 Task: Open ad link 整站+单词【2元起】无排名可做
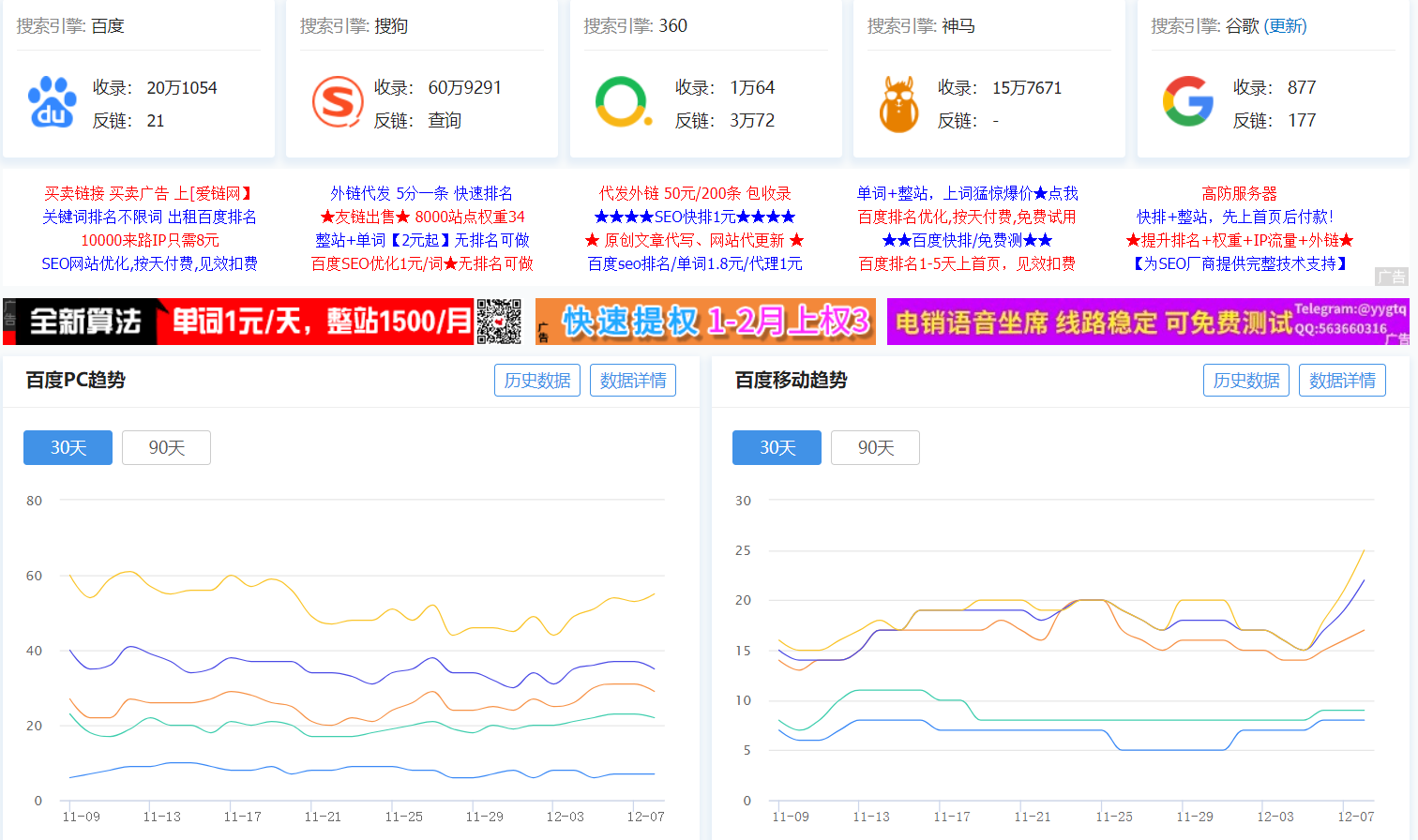coord(422,240)
